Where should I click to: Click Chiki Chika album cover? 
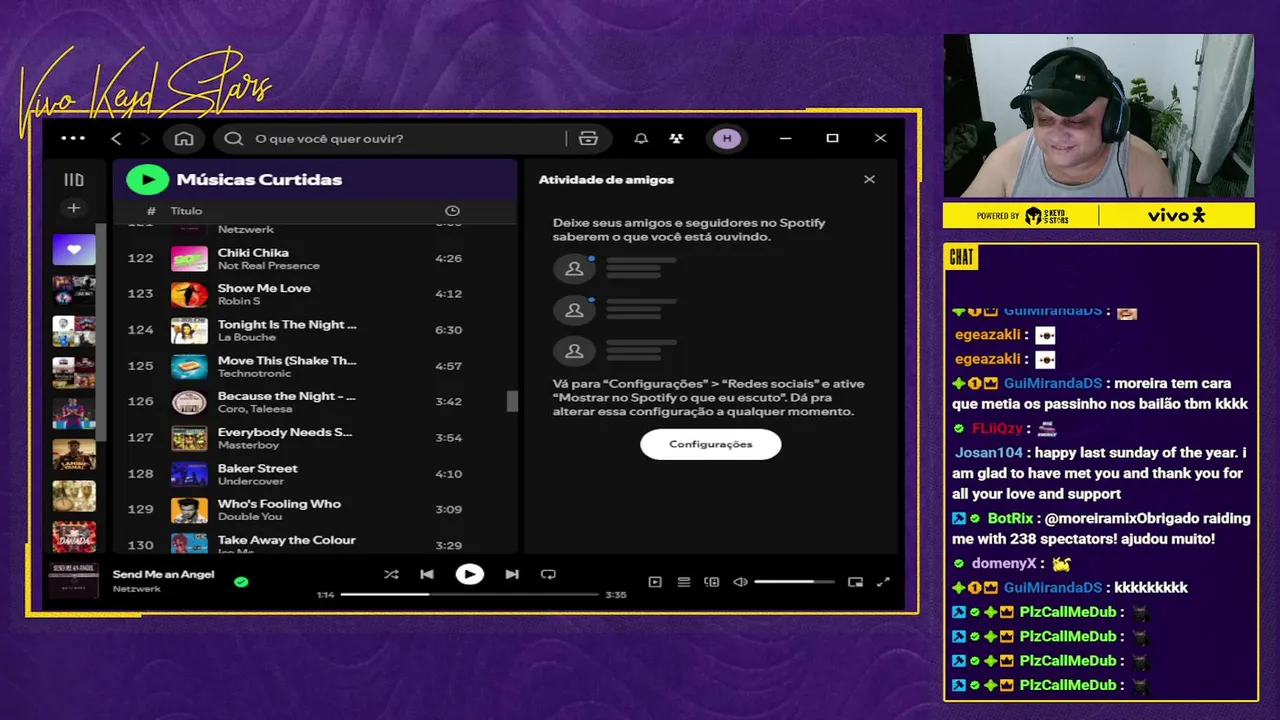click(189, 259)
